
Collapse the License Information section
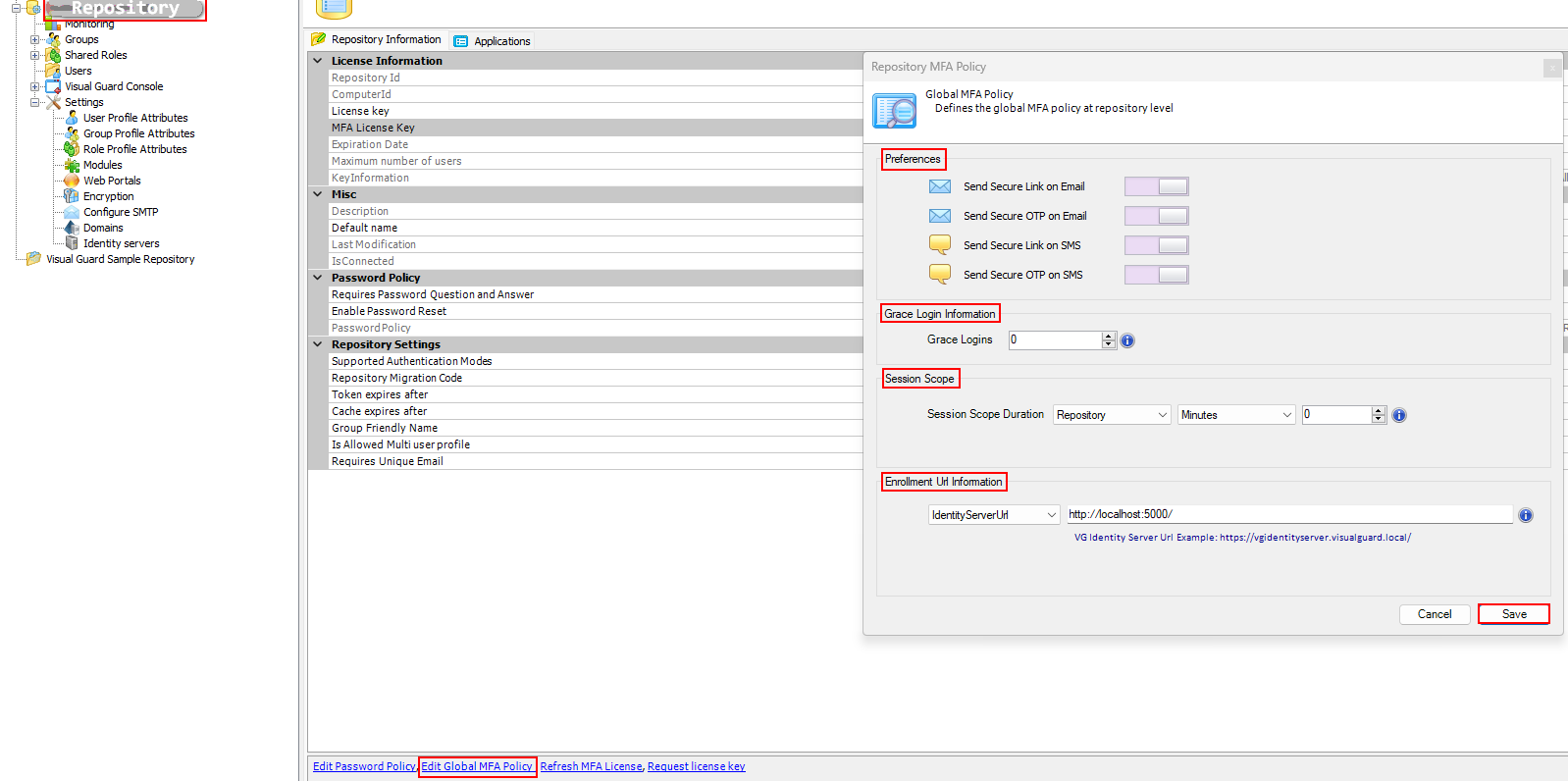click(x=318, y=61)
